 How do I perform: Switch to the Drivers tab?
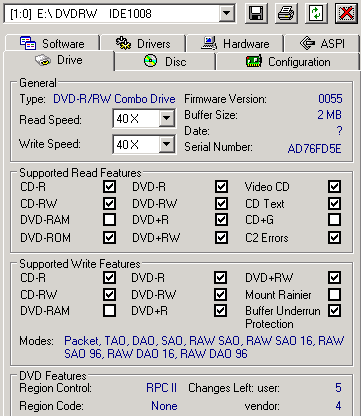(x=143, y=44)
